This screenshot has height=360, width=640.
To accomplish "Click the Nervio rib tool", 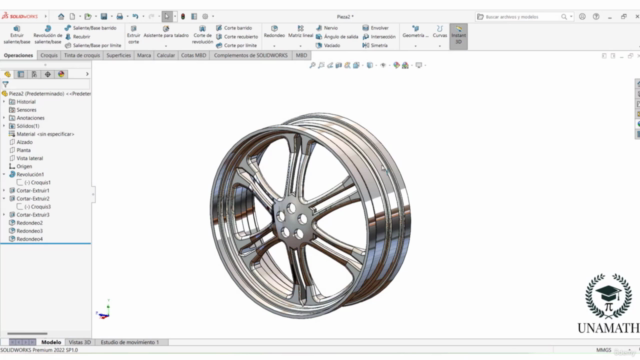I will (327, 28).
